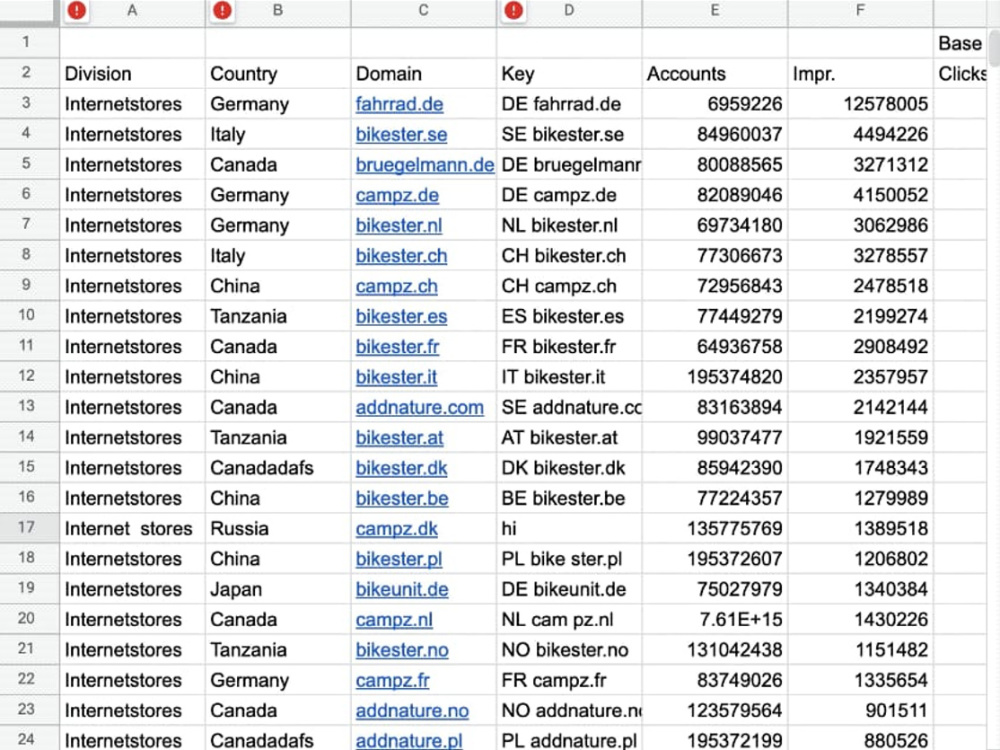Select column E header

[715, 11]
